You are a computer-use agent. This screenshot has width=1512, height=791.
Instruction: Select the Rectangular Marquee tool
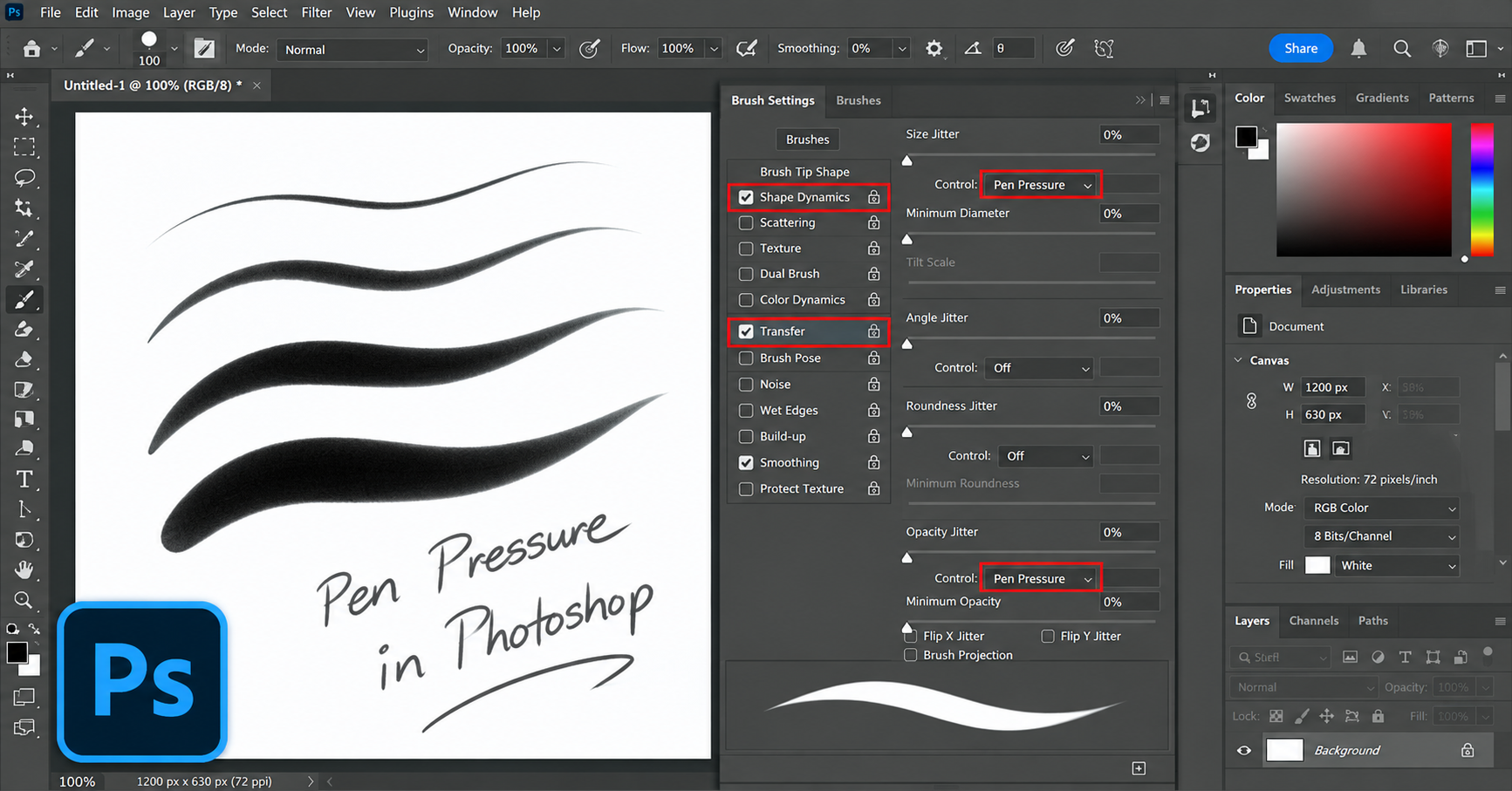24,147
